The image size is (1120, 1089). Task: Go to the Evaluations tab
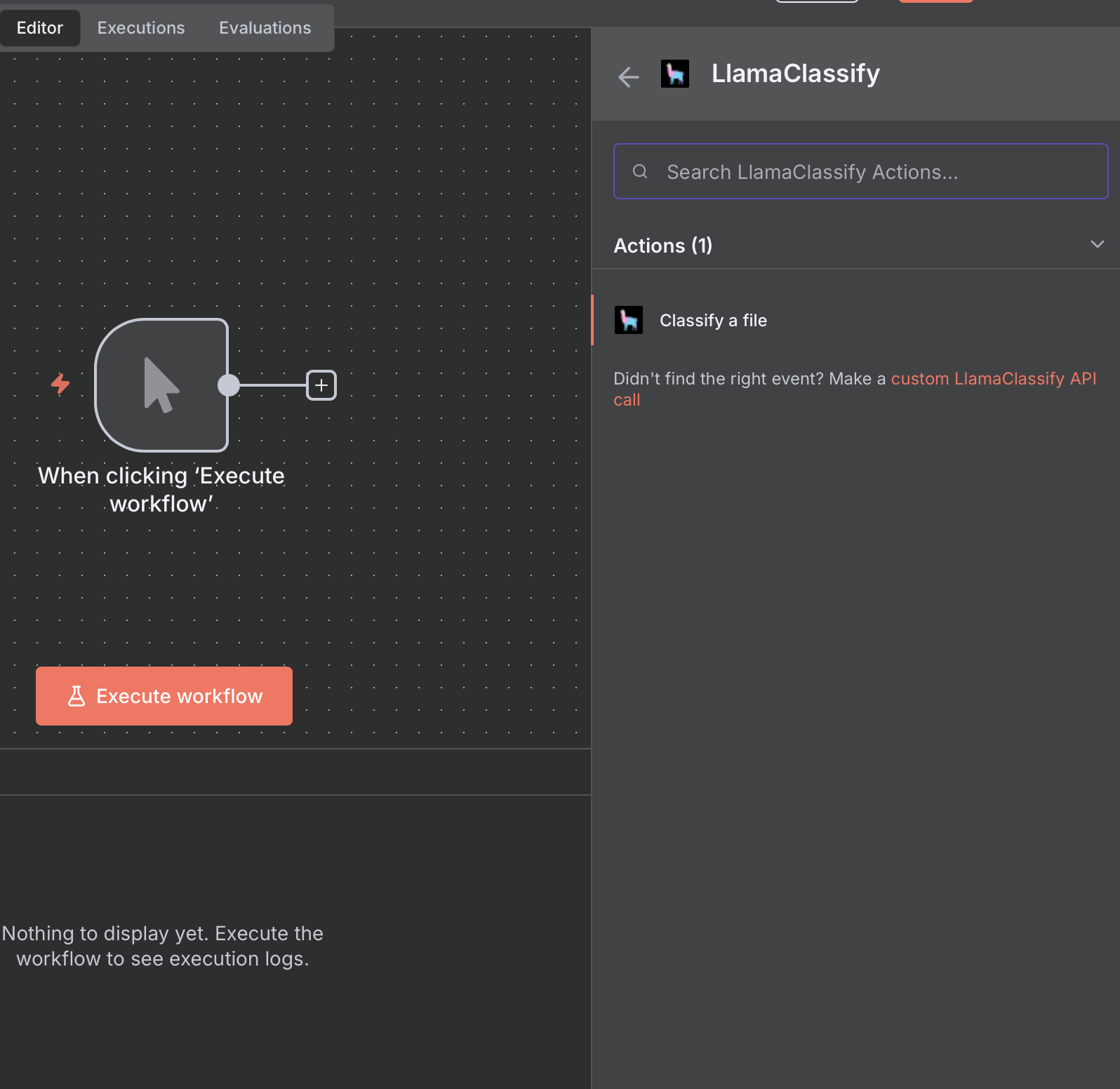(x=265, y=28)
